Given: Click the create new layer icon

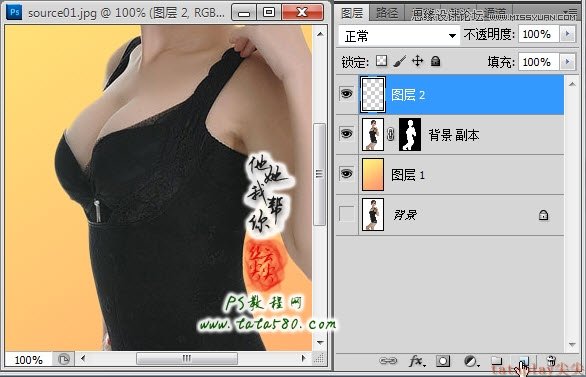Looking at the screenshot, I should [524, 361].
